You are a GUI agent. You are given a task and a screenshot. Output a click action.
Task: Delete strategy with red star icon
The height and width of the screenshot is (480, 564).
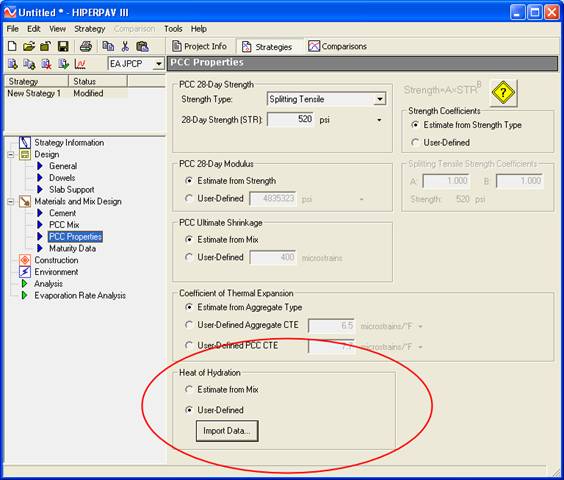coord(46,64)
